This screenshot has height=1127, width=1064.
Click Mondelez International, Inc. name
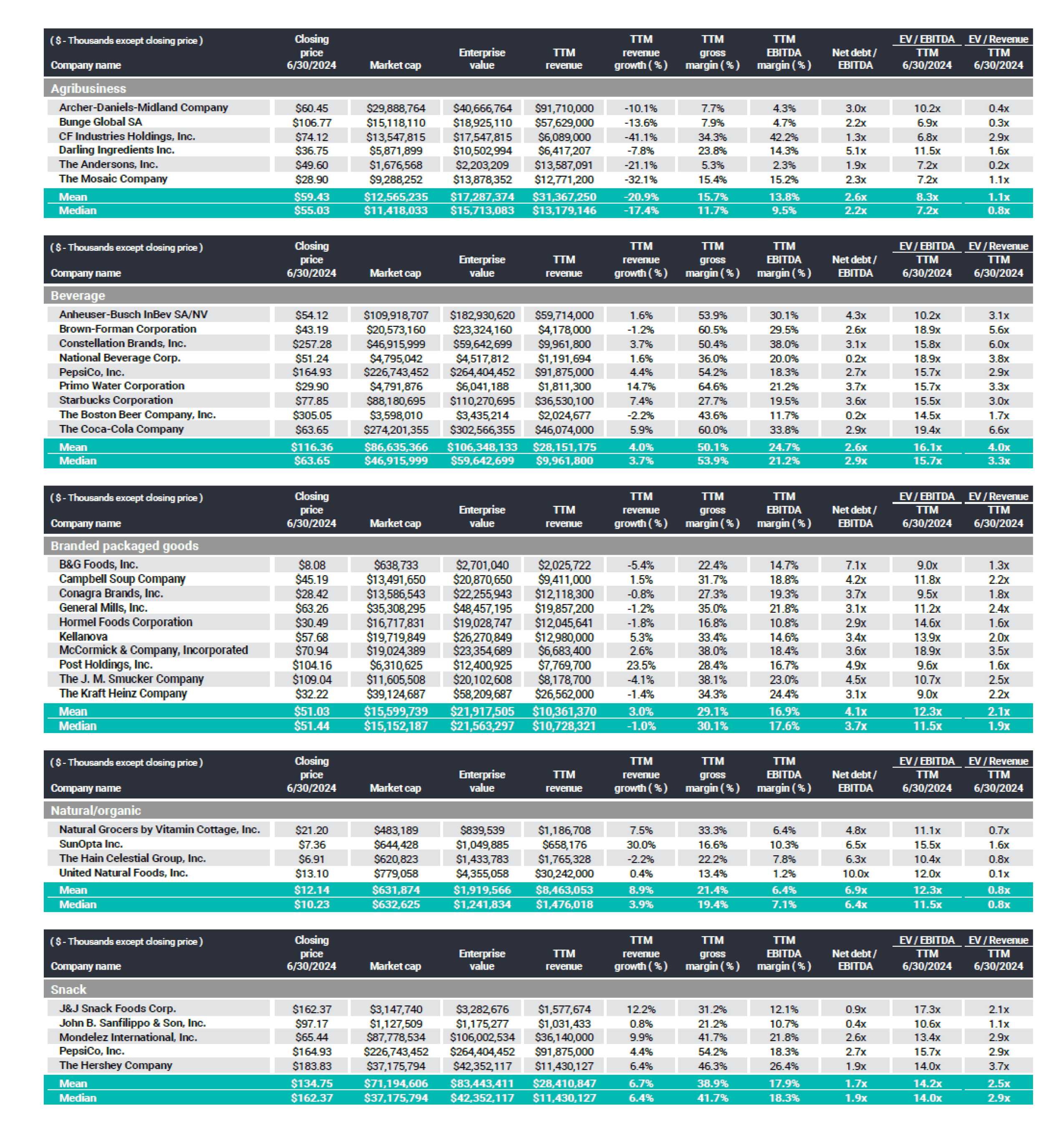128,1037
